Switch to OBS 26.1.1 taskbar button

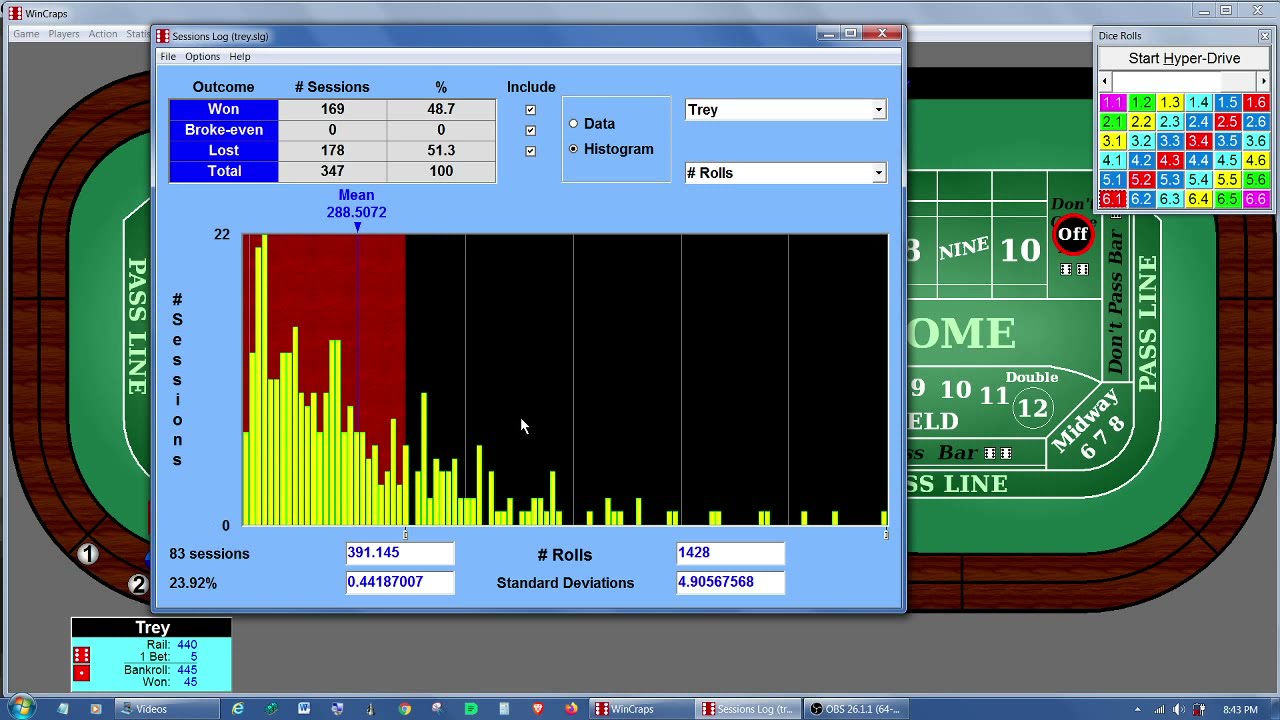click(x=855, y=709)
